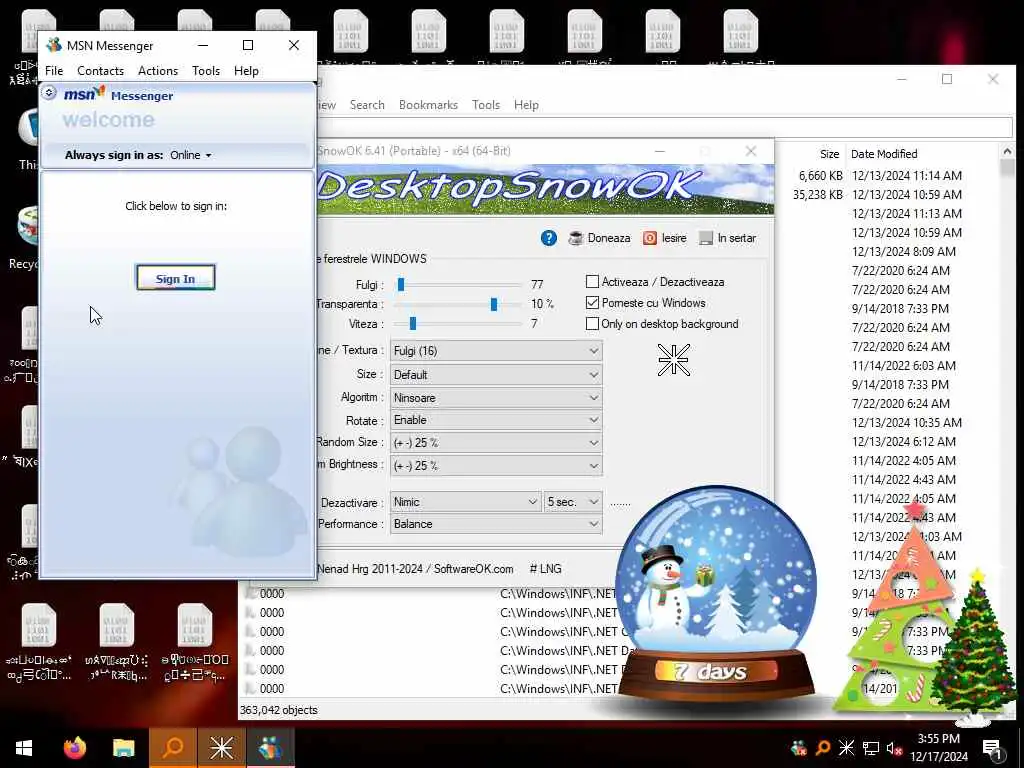Image resolution: width=1024 pixels, height=768 pixels.
Task: Open the Performance dropdown set to Balance
Action: click(496, 524)
